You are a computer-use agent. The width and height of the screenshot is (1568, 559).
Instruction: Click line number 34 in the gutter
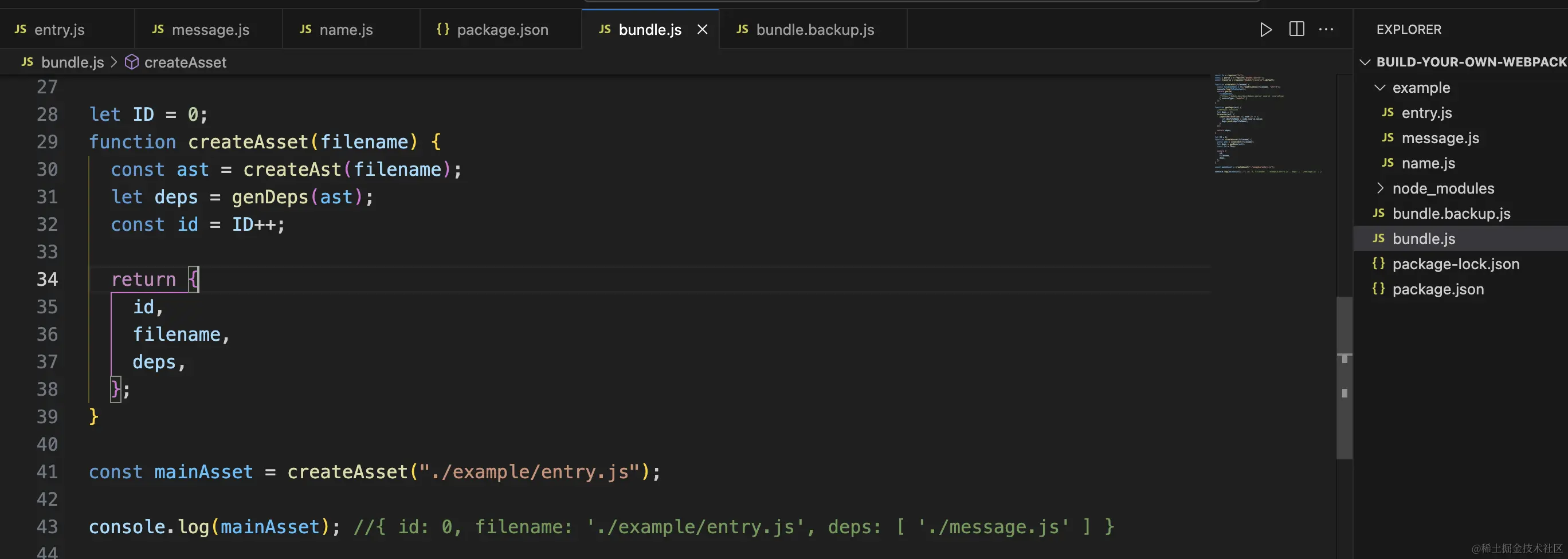coord(48,279)
